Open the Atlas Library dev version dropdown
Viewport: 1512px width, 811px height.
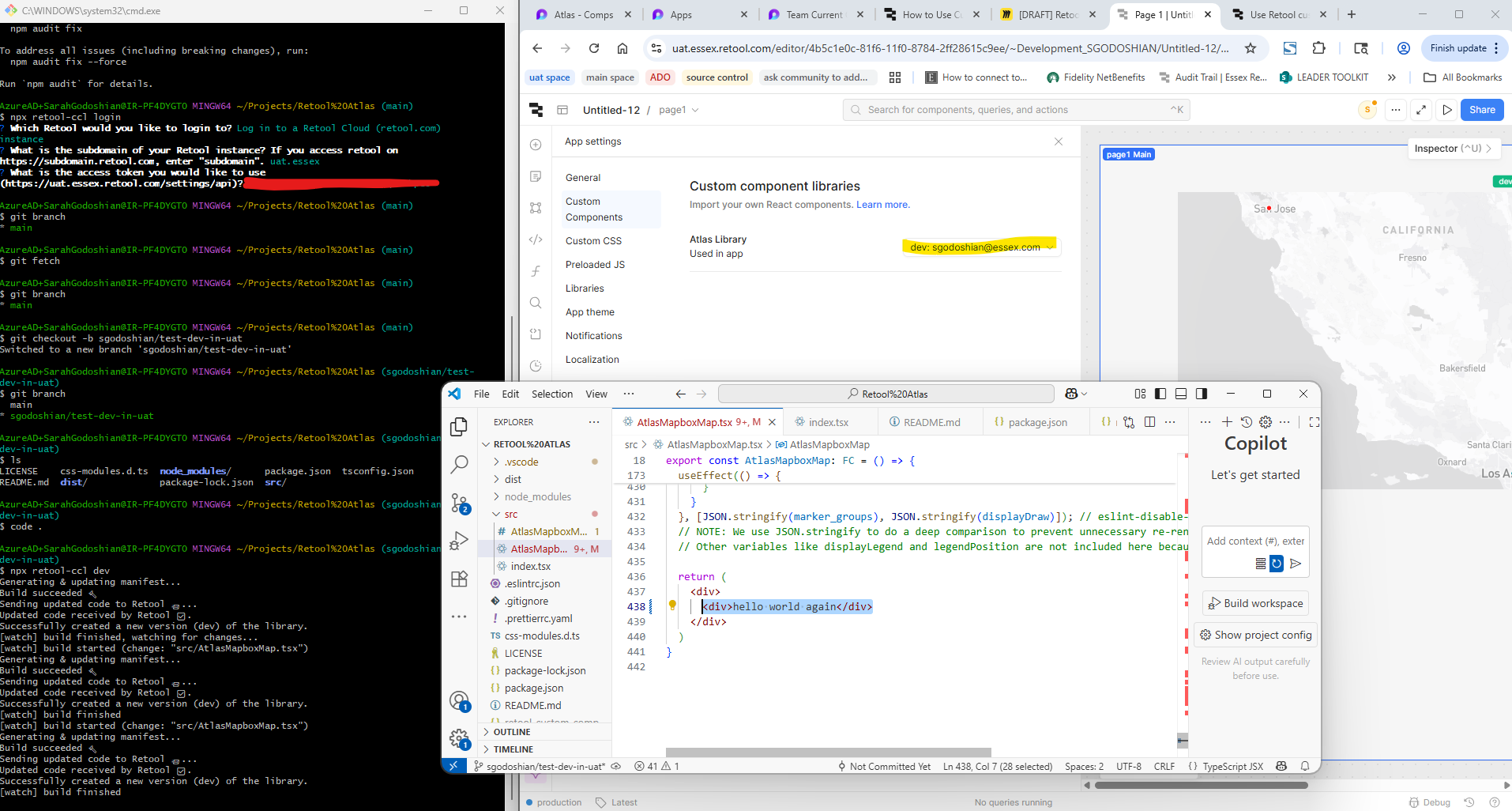[980, 247]
